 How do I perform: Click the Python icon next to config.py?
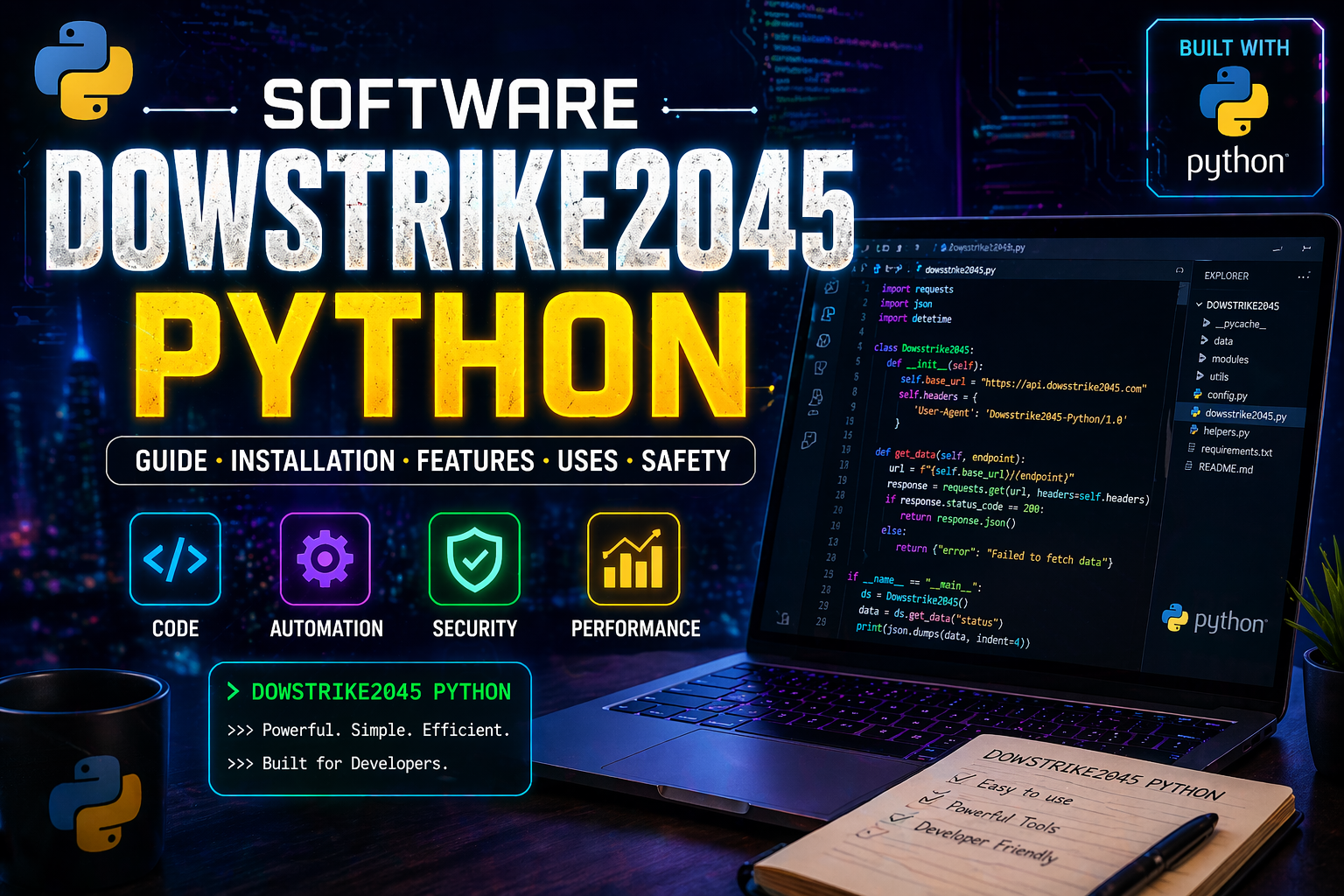pos(1197,395)
